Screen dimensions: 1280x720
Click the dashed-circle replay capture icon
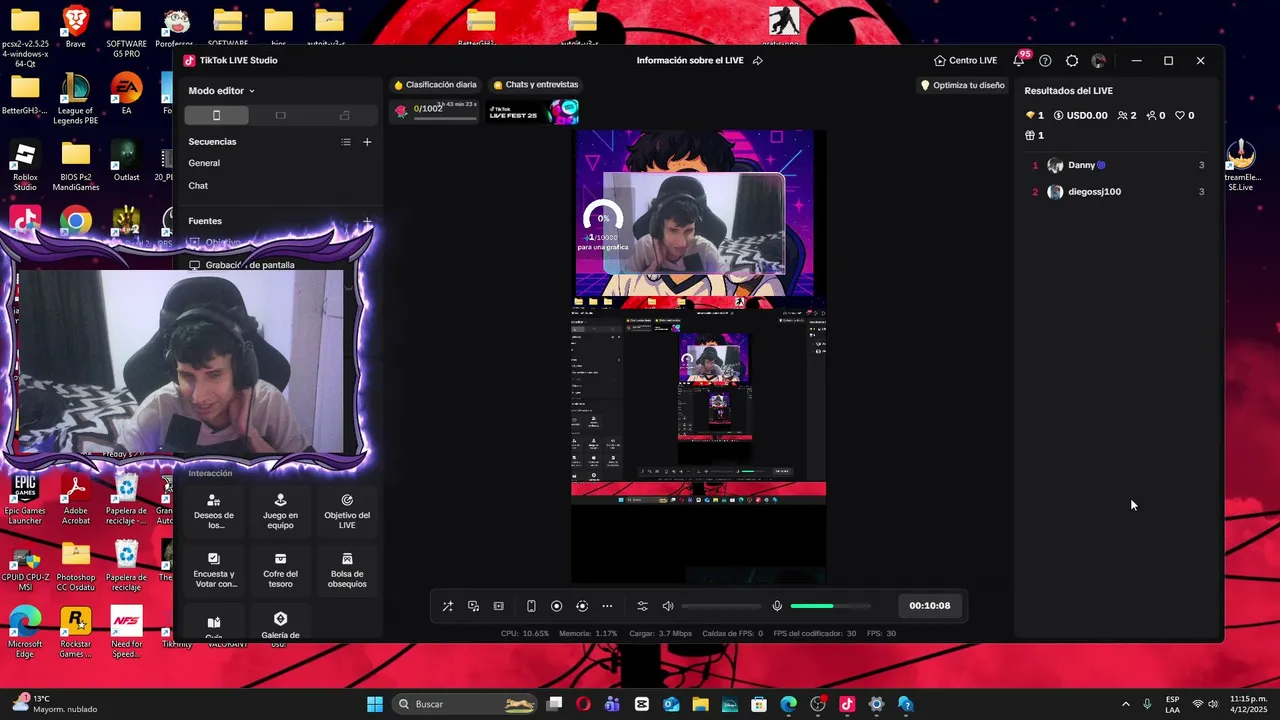(581, 606)
